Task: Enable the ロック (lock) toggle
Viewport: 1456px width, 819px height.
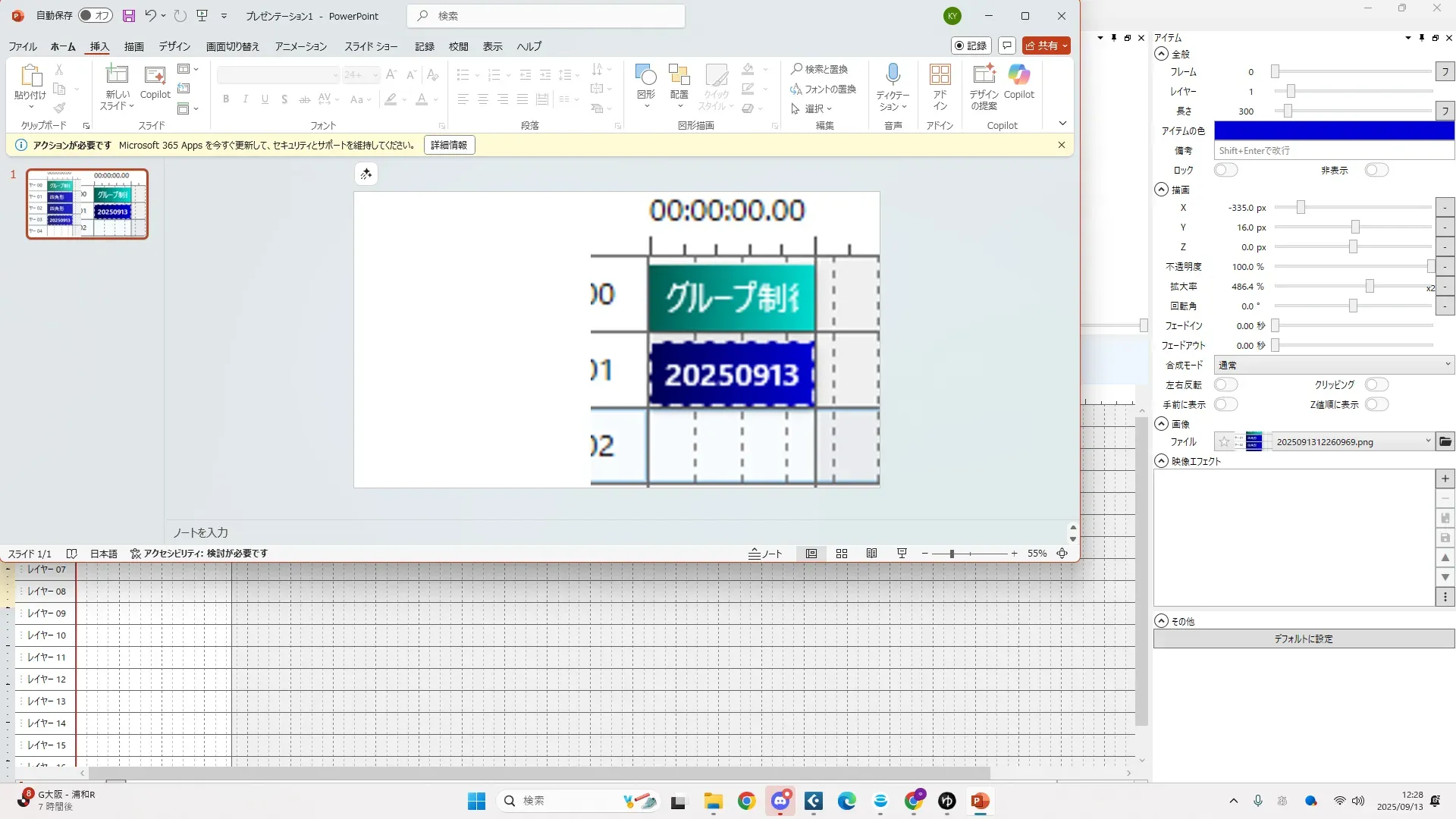Action: pyautogui.click(x=1225, y=170)
